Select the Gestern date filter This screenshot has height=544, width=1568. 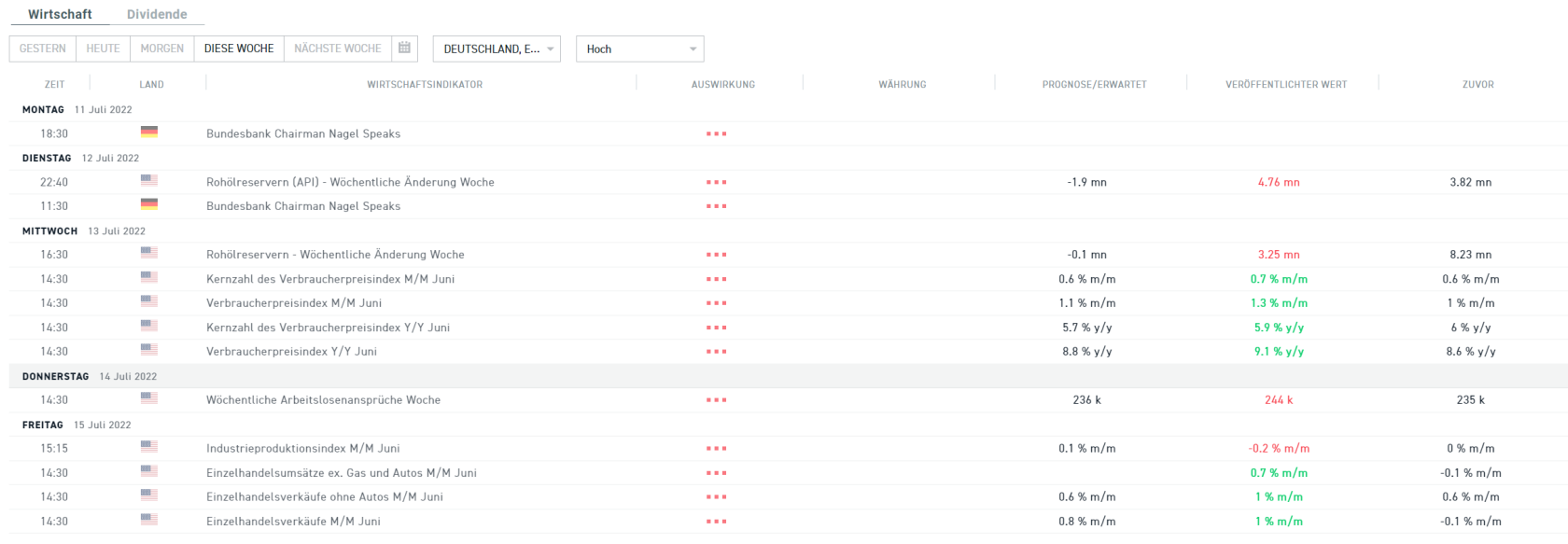pos(43,49)
